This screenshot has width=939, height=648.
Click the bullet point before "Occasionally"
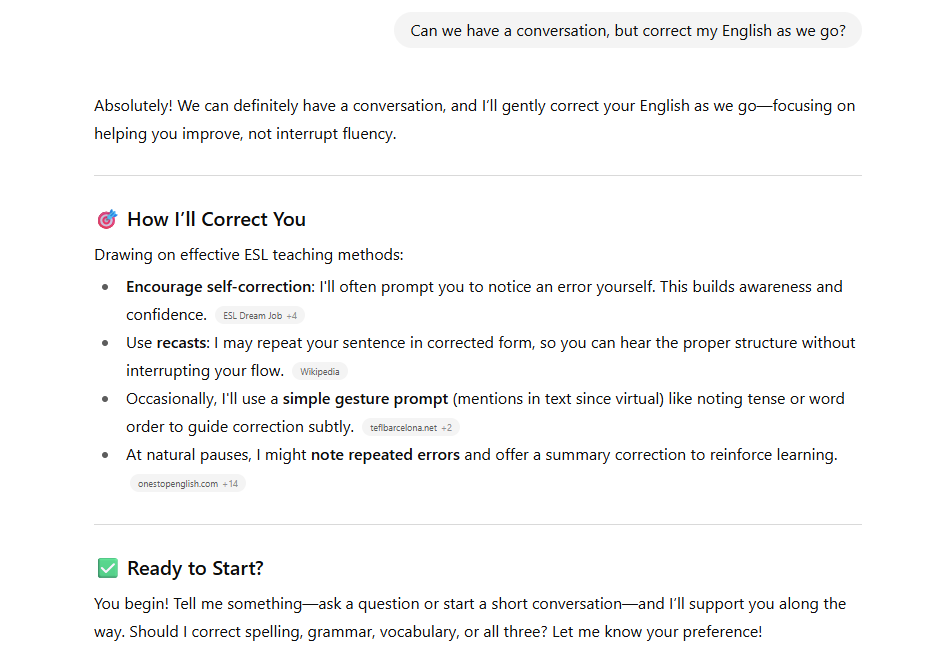tap(105, 399)
